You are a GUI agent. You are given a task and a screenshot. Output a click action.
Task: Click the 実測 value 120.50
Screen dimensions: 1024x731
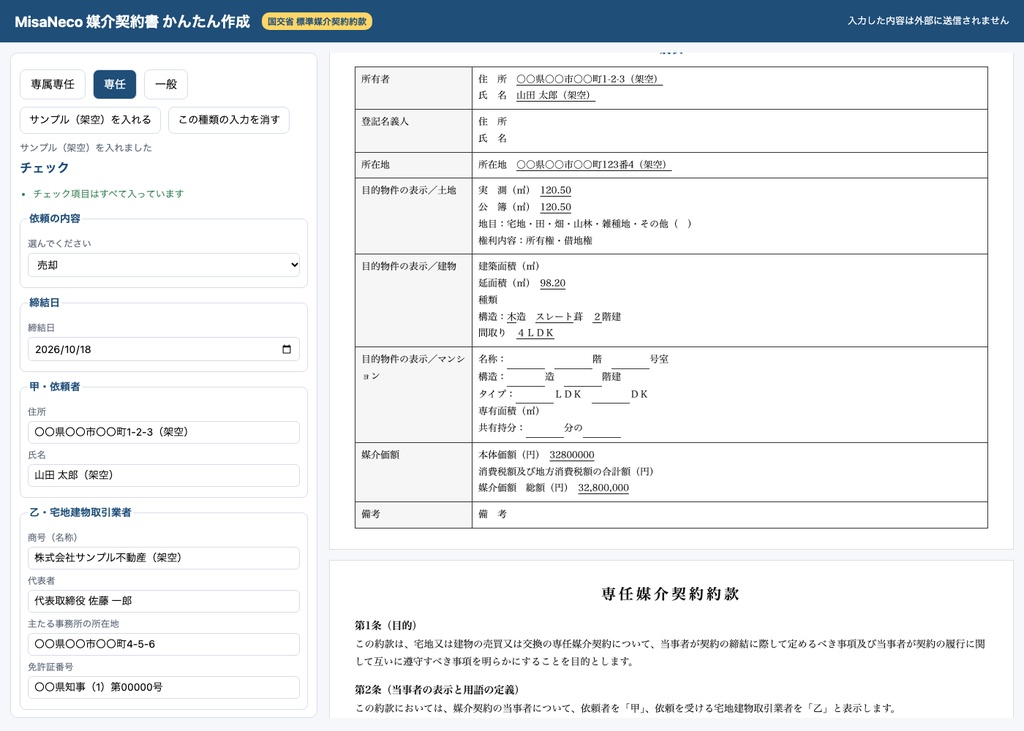click(x=556, y=190)
